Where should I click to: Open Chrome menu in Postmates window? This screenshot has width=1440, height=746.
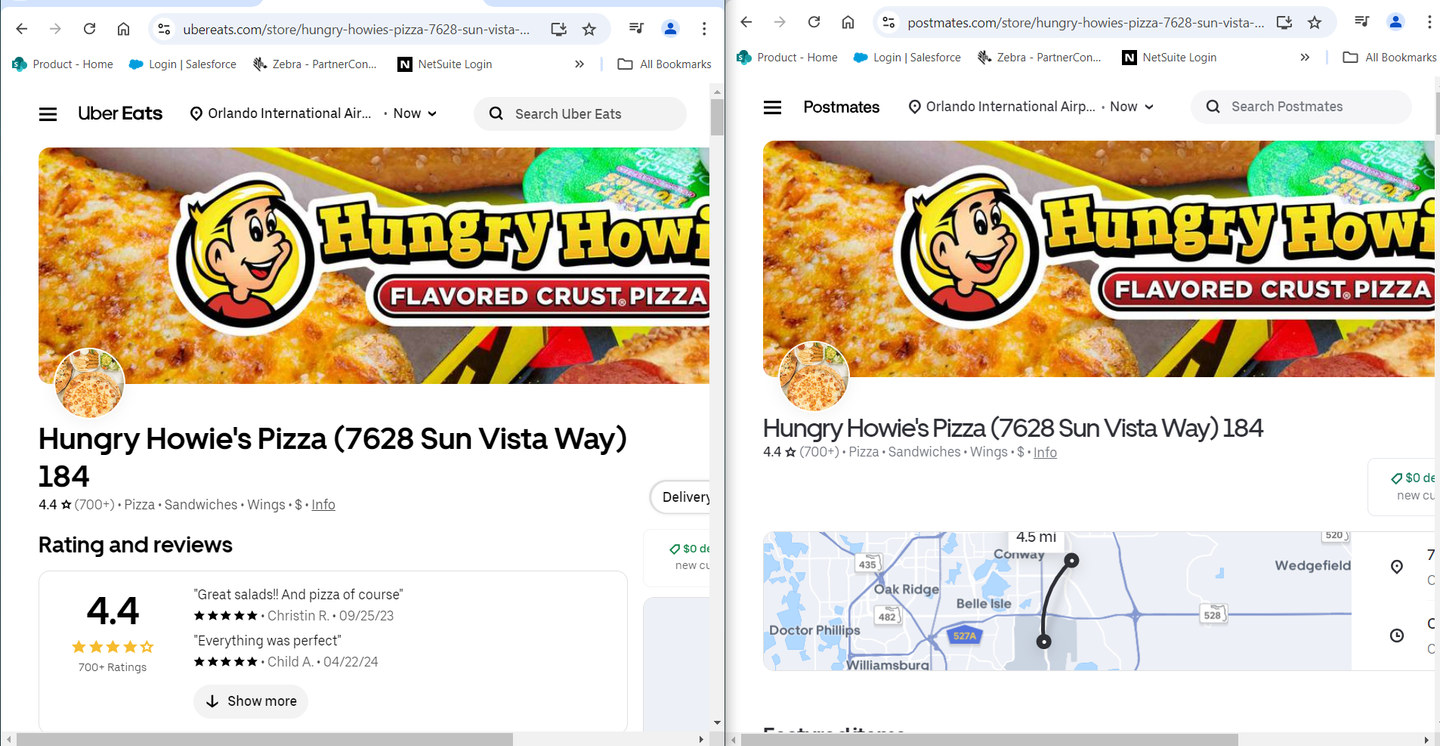(x=1429, y=22)
